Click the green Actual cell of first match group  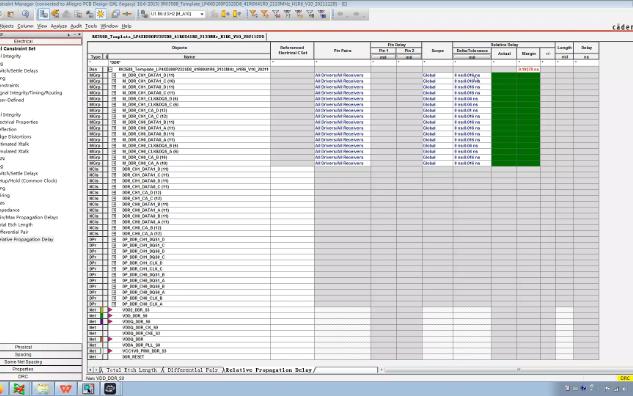(504, 75)
